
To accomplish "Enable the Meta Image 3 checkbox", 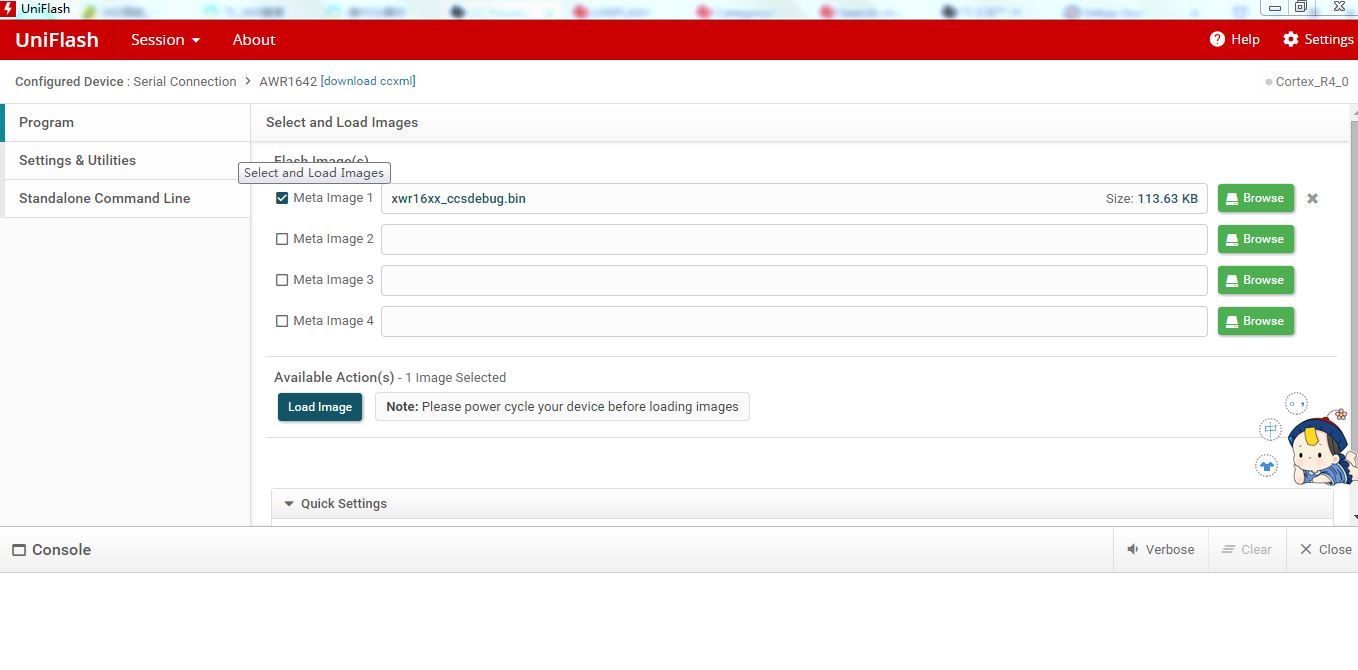I will click(282, 280).
